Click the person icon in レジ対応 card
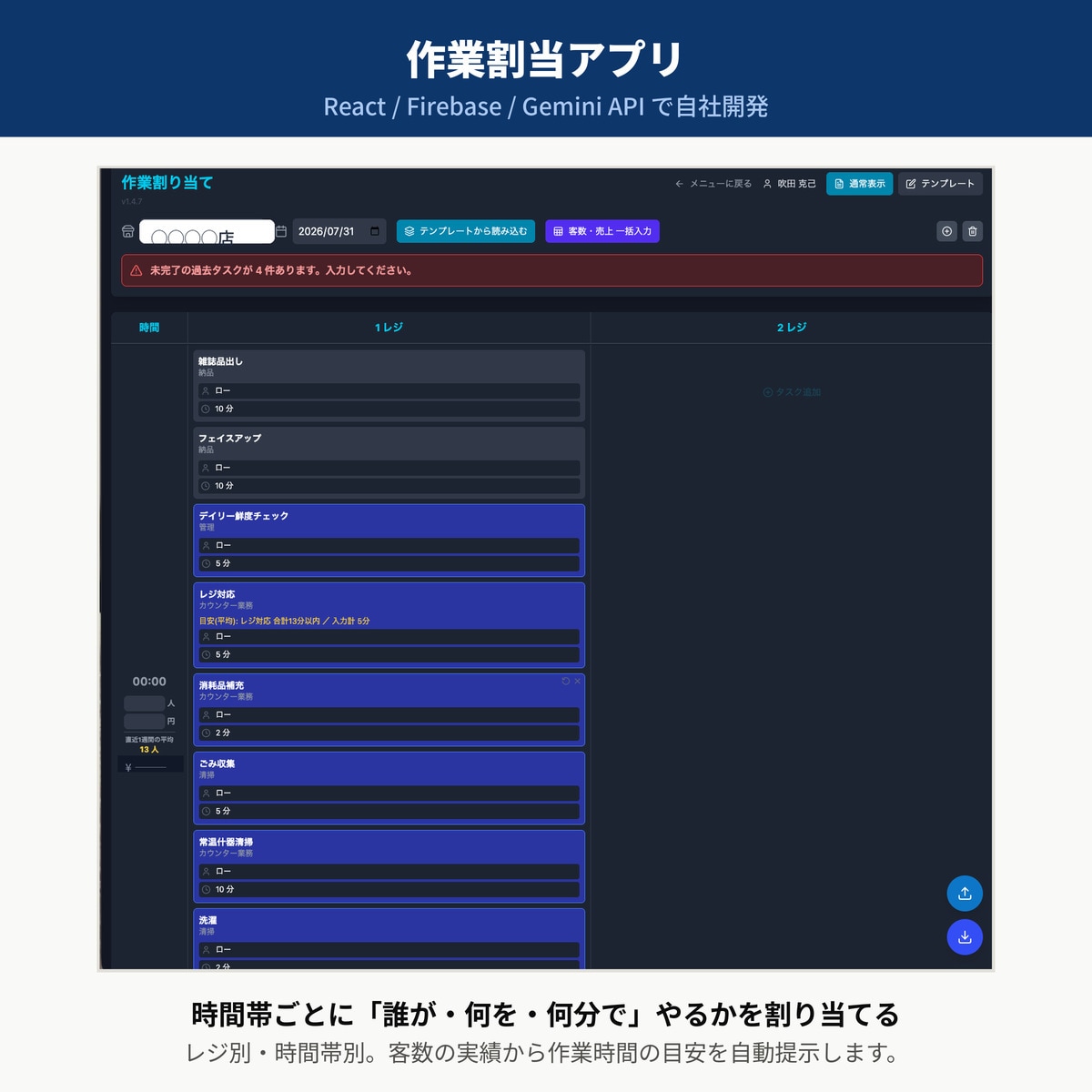1092x1092 pixels. click(207, 637)
